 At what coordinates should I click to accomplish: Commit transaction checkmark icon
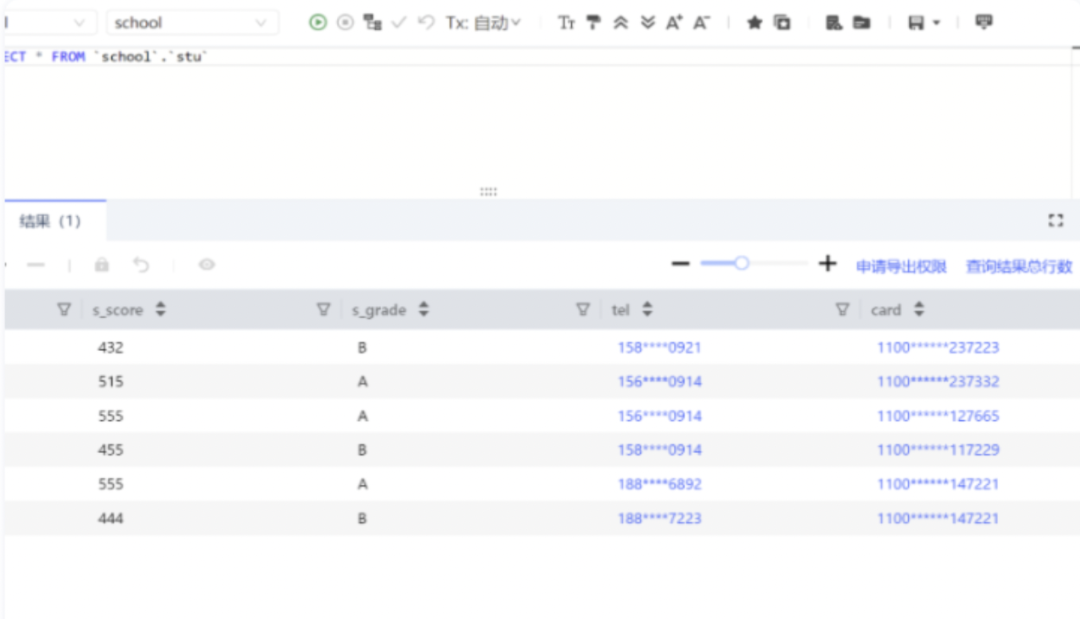click(x=399, y=23)
